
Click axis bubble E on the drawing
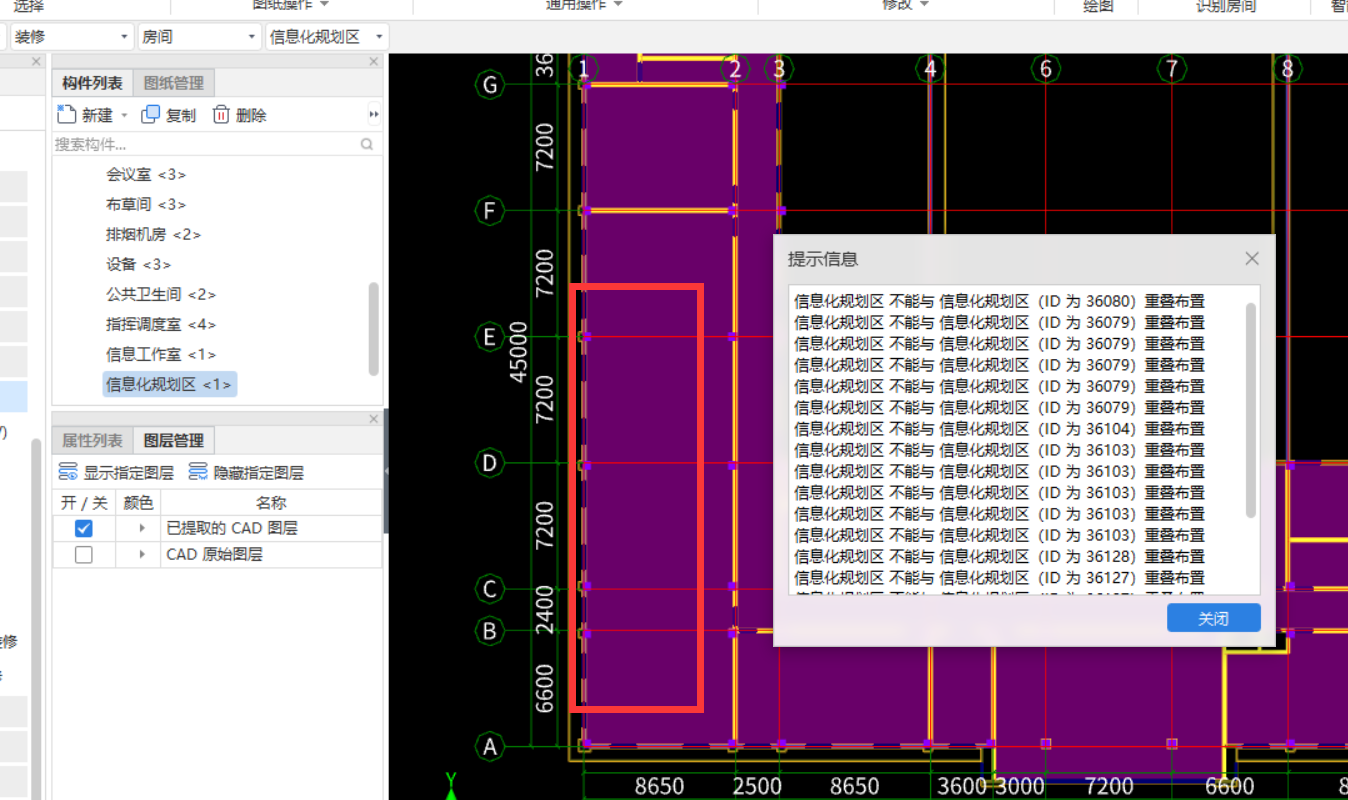[489, 337]
